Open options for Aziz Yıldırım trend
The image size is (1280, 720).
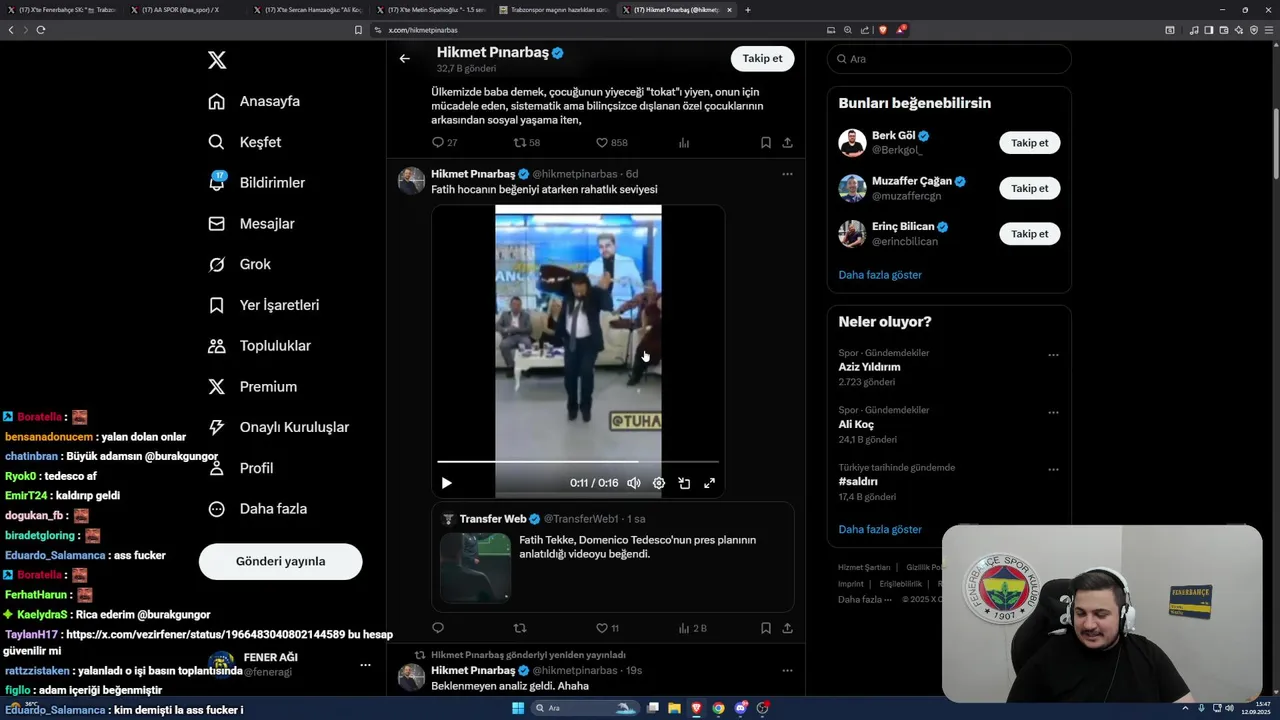click(x=1053, y=355)
